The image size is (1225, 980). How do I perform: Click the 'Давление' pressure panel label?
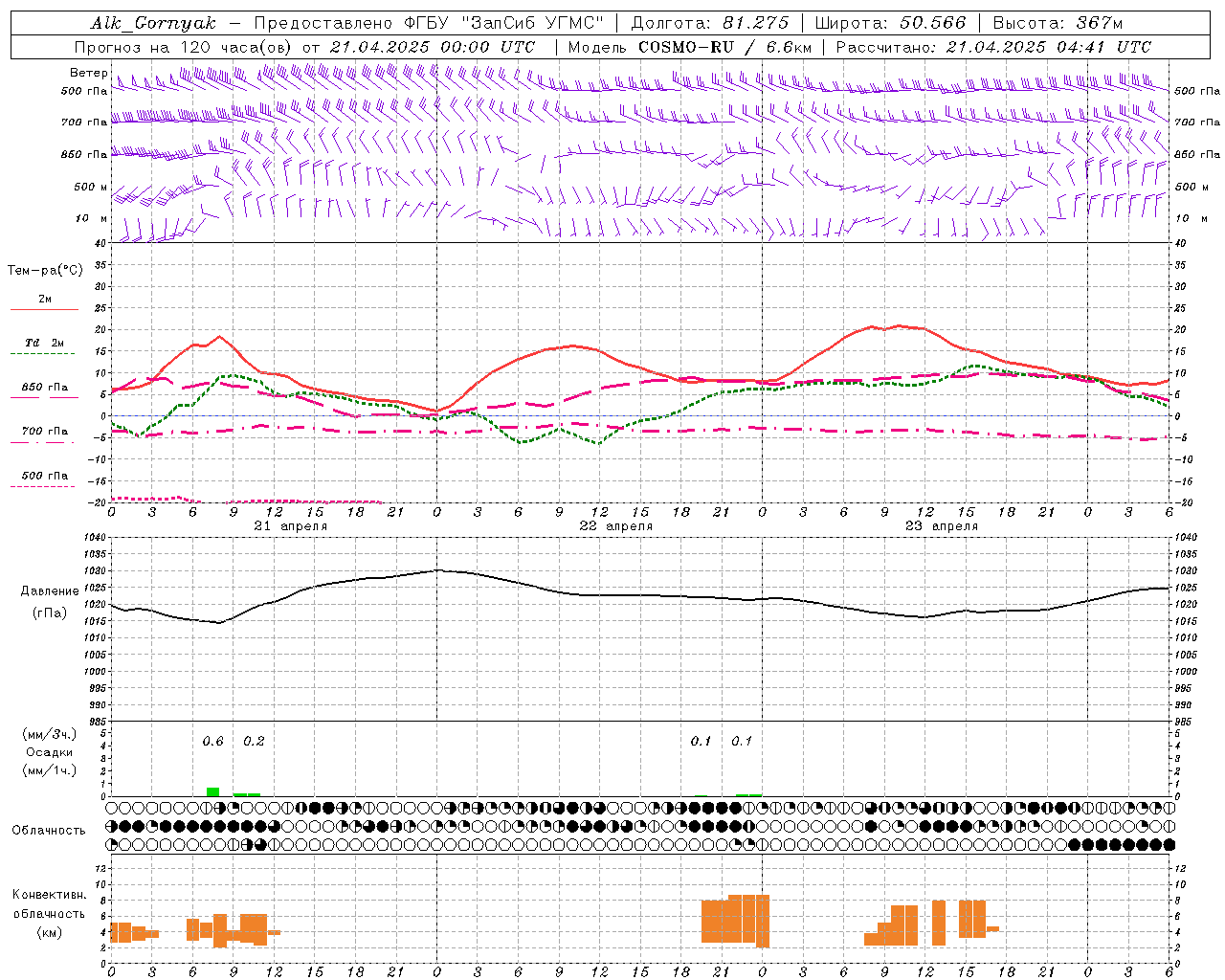pos(50,590)
